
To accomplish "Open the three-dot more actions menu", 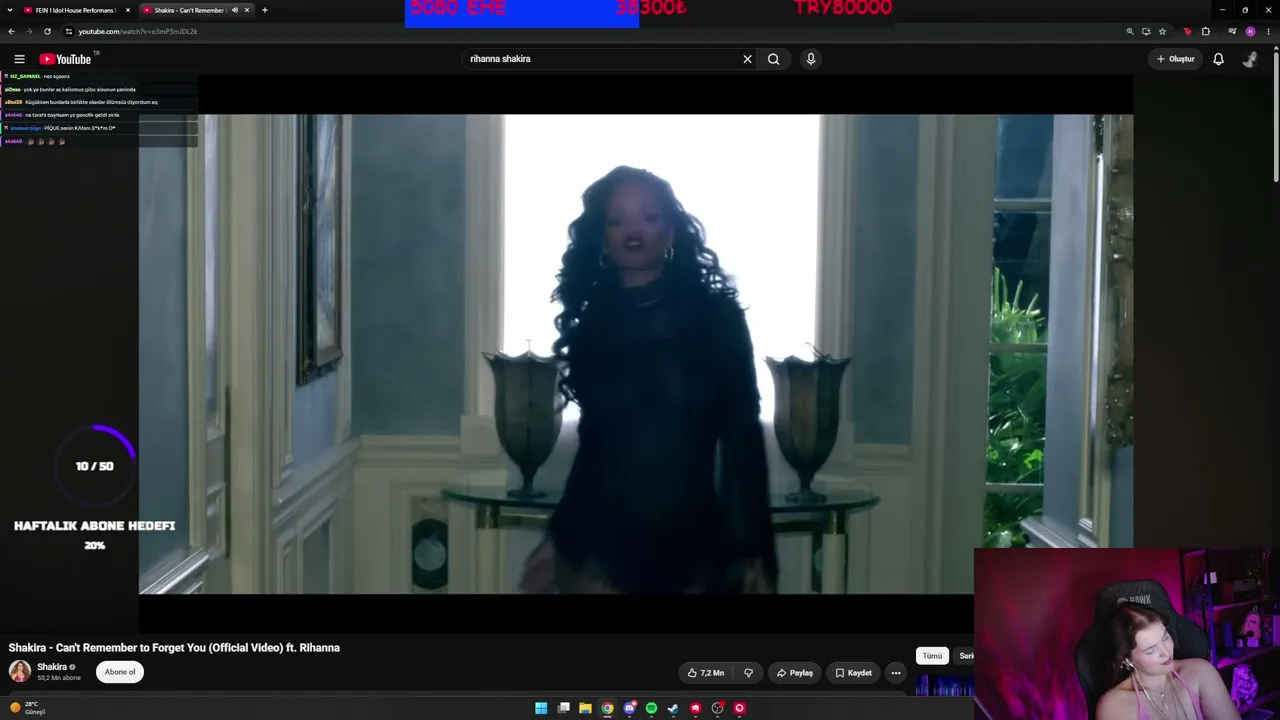I will [896, 673].
